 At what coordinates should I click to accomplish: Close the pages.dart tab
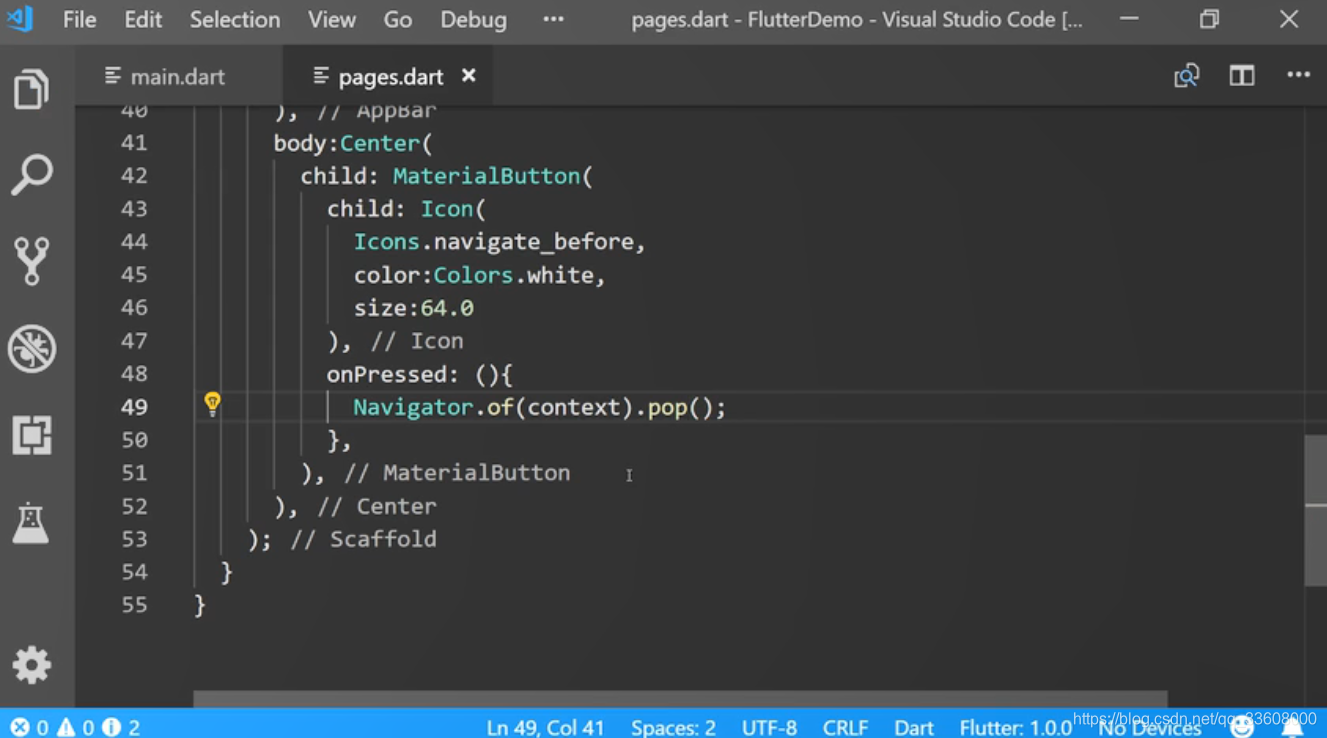(x=469, y=76)
